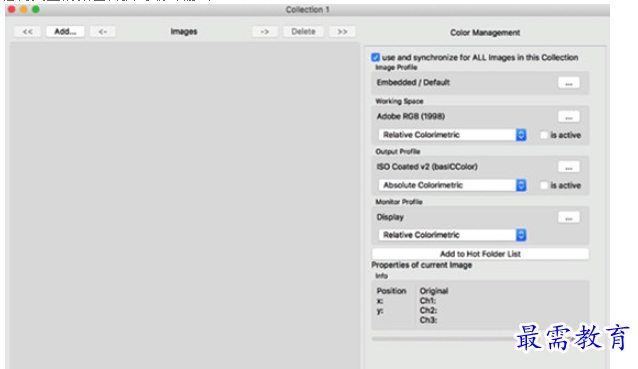Click the empty Images preview area

point(185,205)
